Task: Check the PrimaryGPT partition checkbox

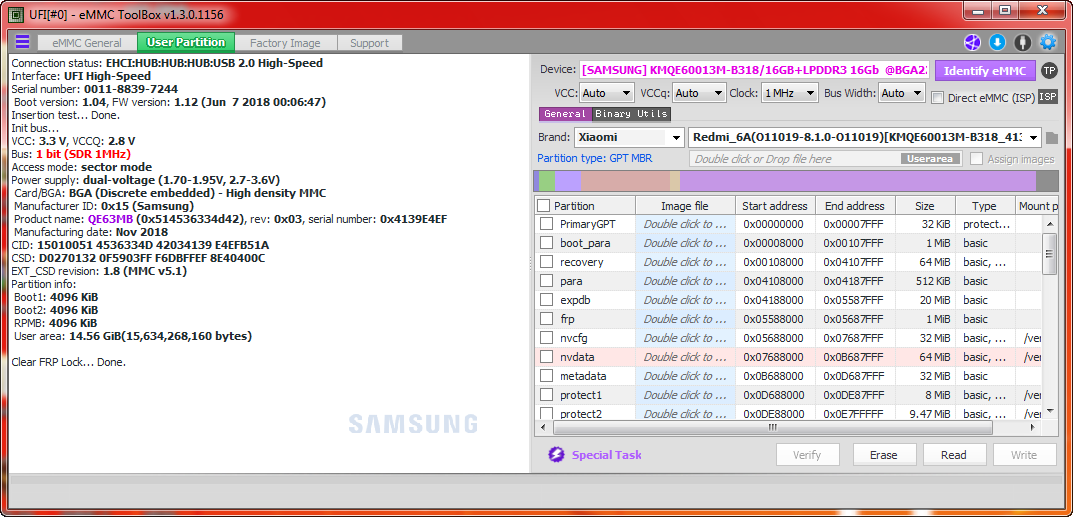Action: 546,224
